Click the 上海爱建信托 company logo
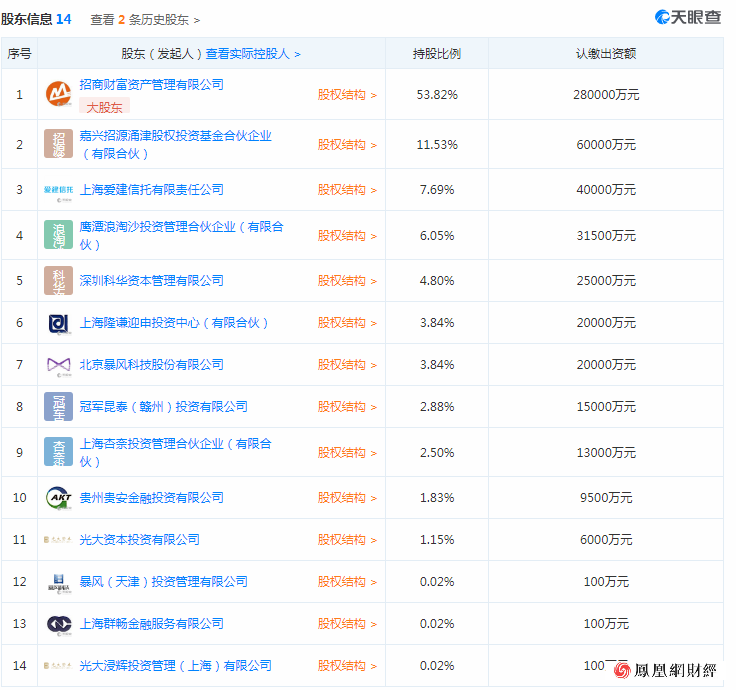The width and height of the screenshot is (736, 690). pos(59,190)
